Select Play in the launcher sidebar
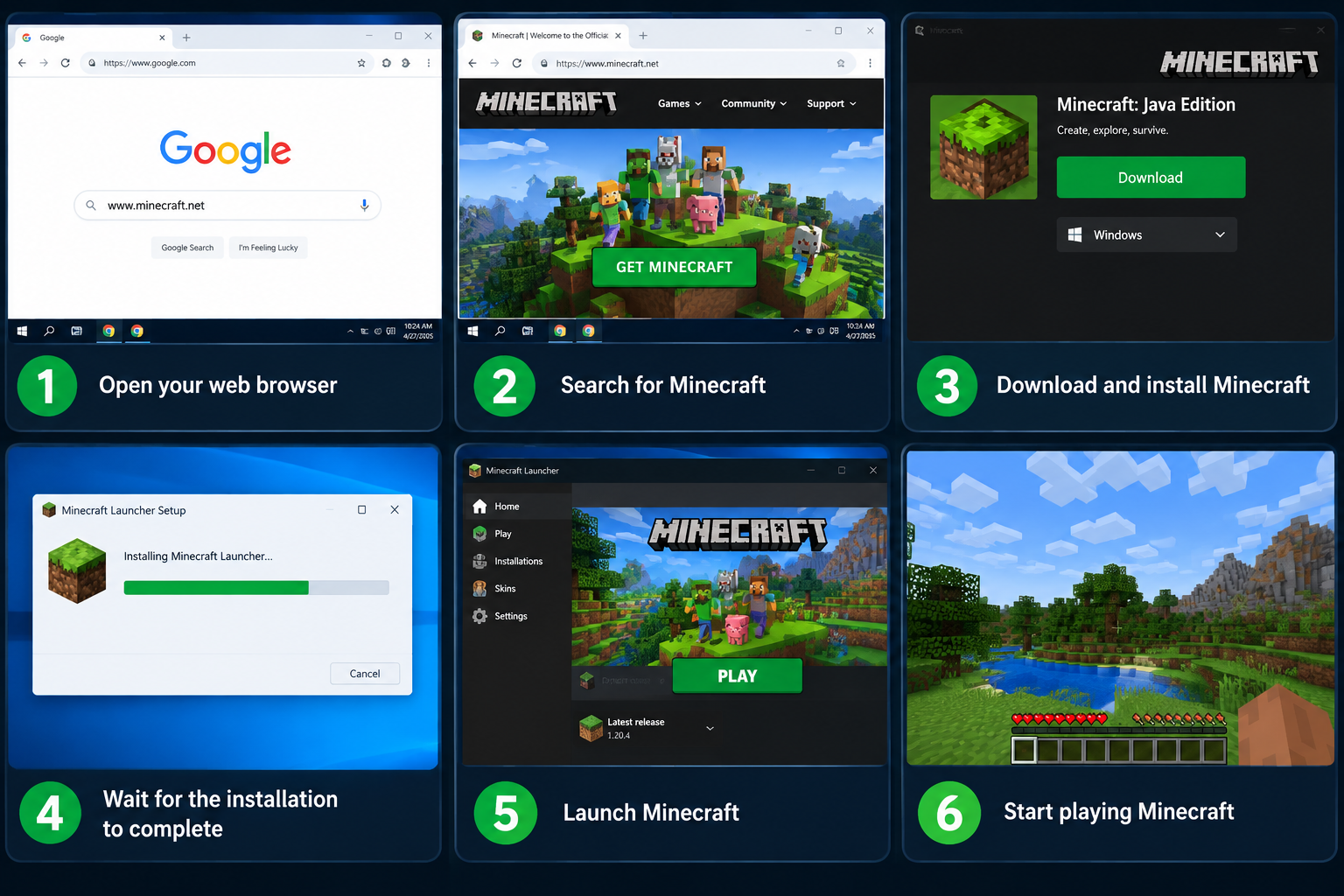The width and height of the screenshot is (1344, 896). coord(517,534)
